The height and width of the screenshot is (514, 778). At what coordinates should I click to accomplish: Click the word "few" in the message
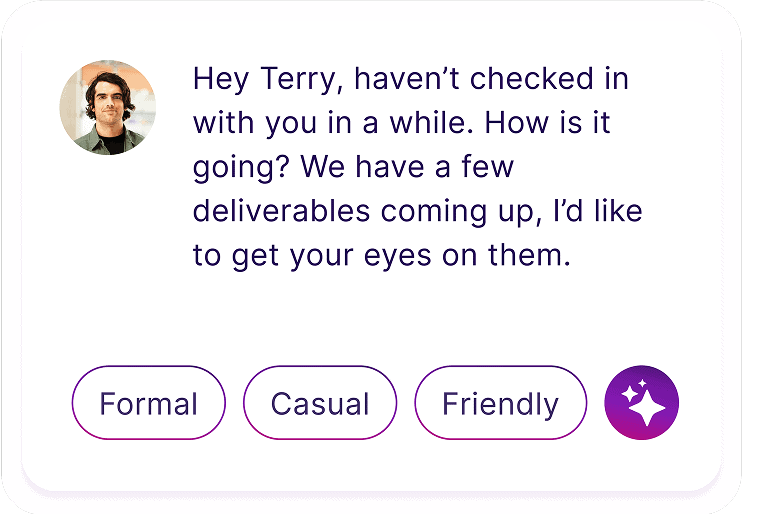click(485, 167)
